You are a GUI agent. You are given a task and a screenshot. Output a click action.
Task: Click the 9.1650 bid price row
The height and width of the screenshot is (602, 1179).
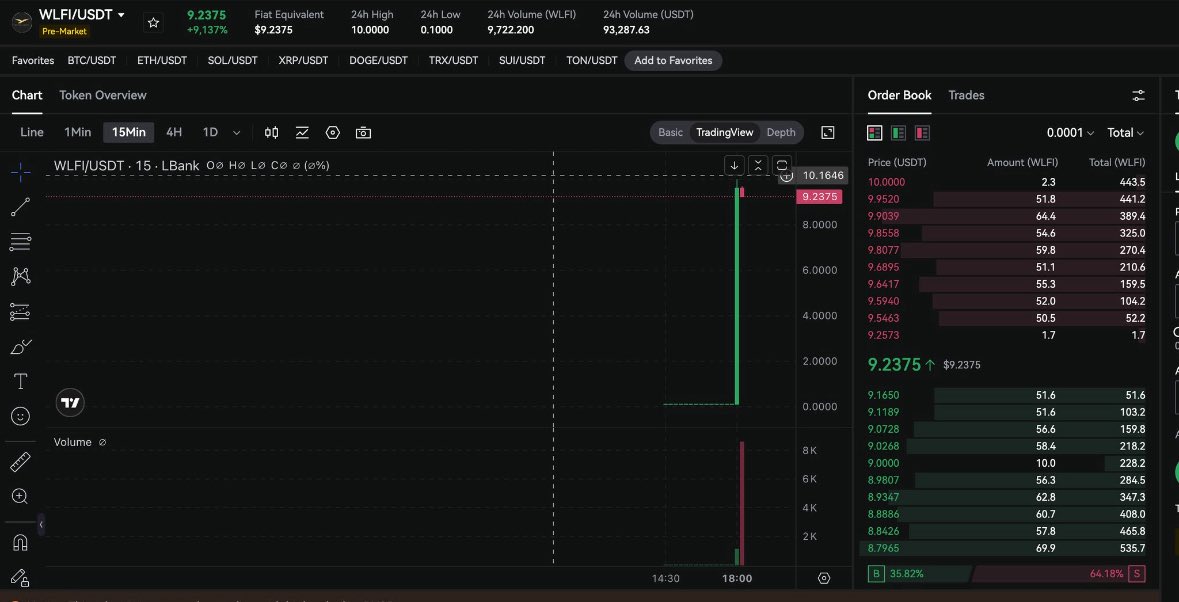[x=1006, y=395]
